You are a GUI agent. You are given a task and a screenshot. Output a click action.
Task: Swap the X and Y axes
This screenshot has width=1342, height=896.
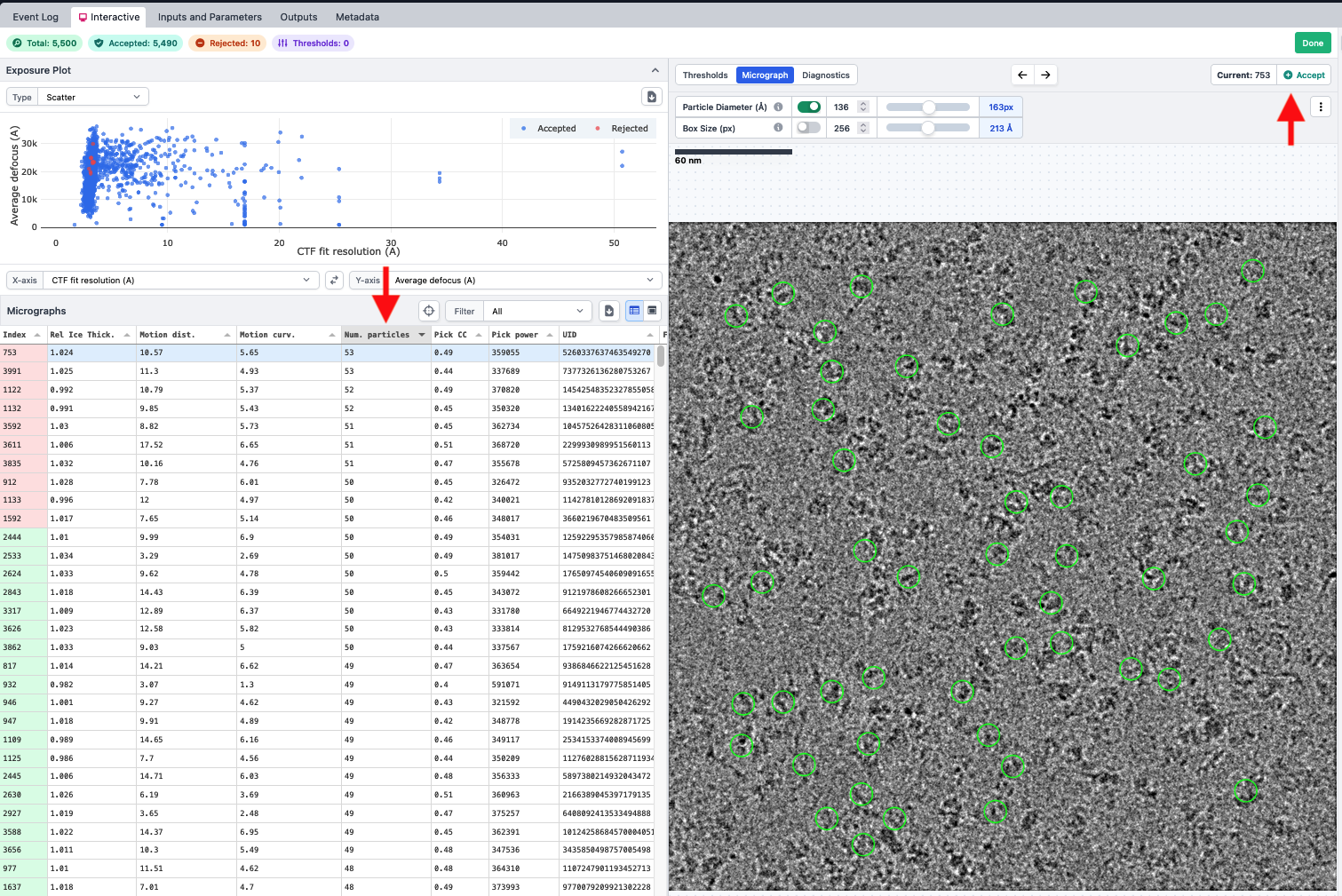(x=334, y=281)
